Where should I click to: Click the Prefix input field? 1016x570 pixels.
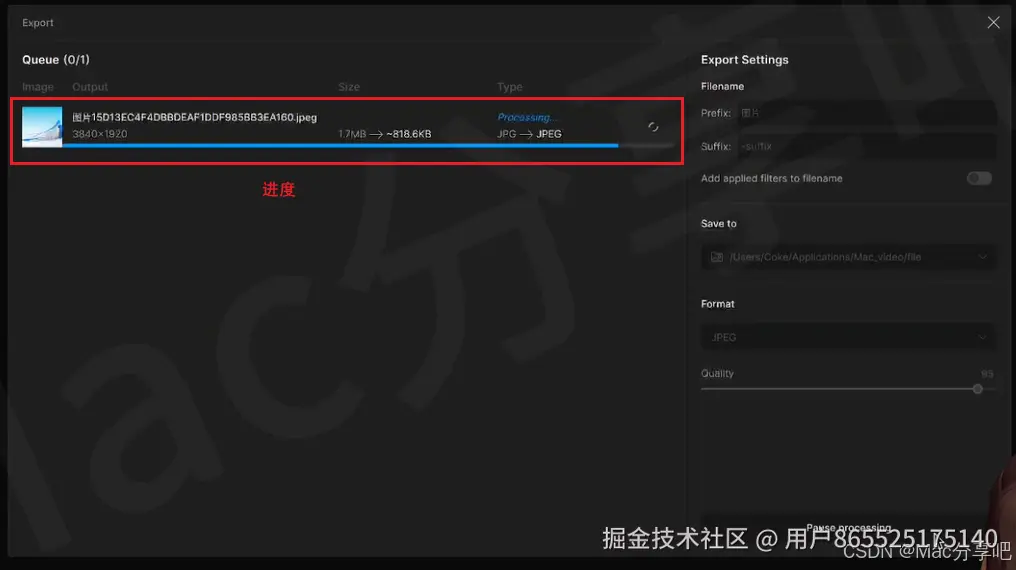coord(866,113)
